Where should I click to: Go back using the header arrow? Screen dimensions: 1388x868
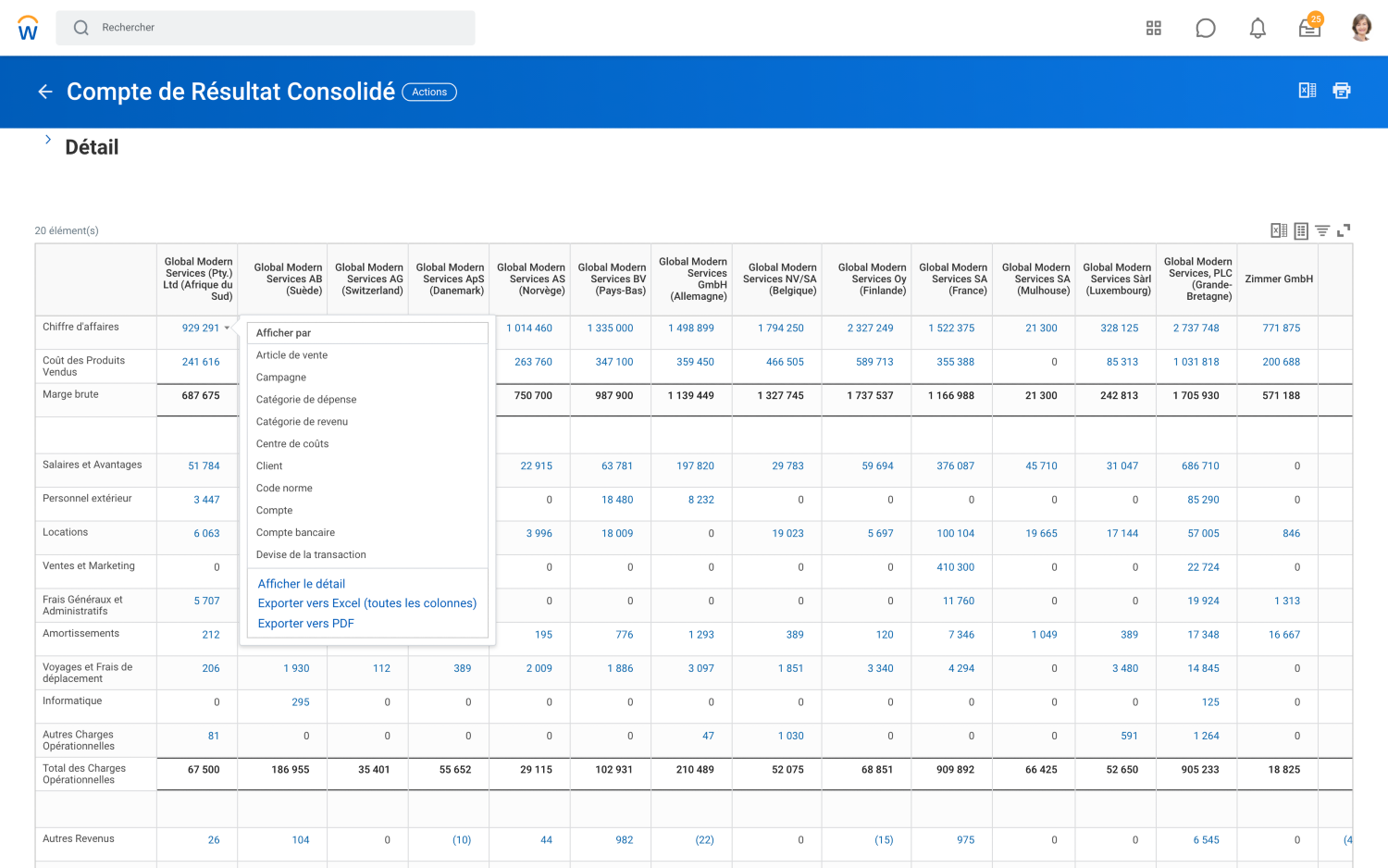point(44,92)
